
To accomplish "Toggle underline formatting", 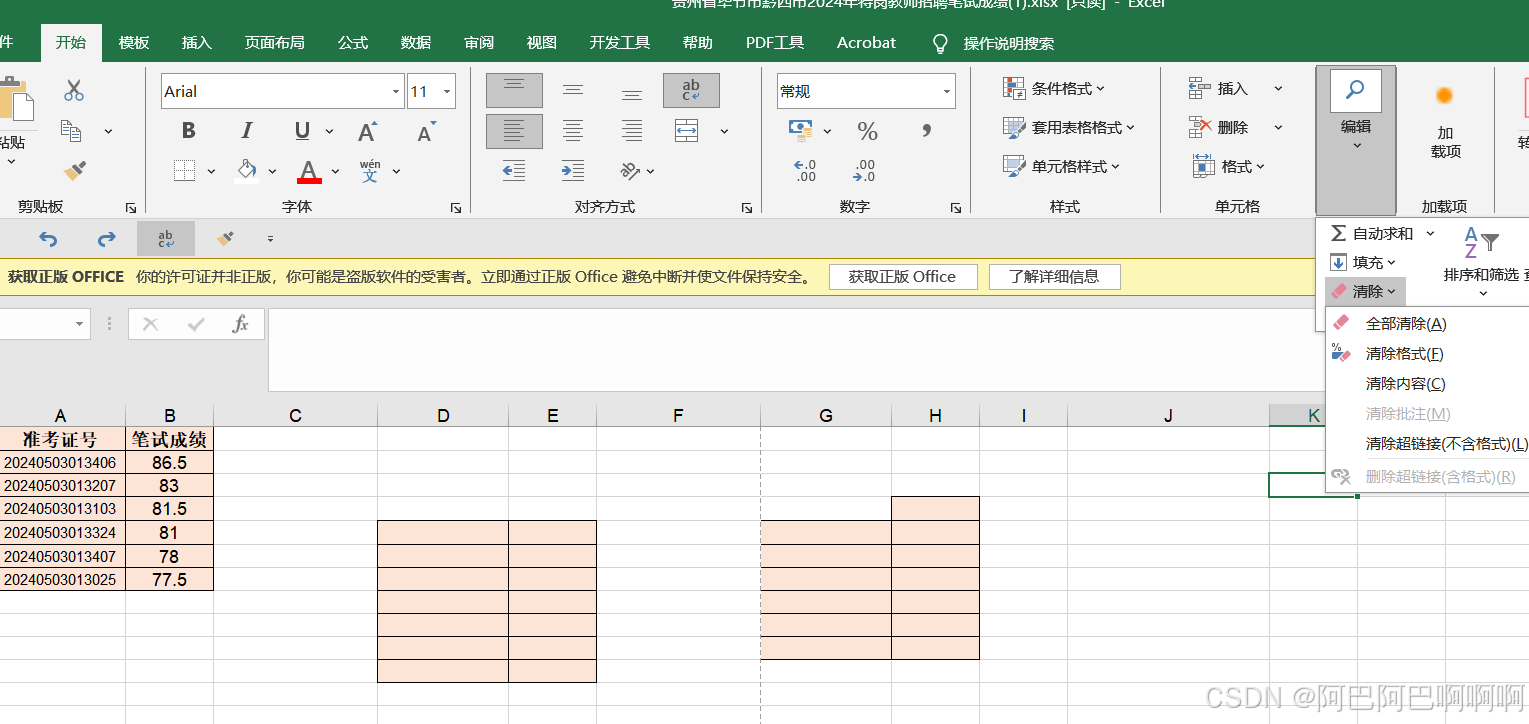I will click(x=301, y=130).
